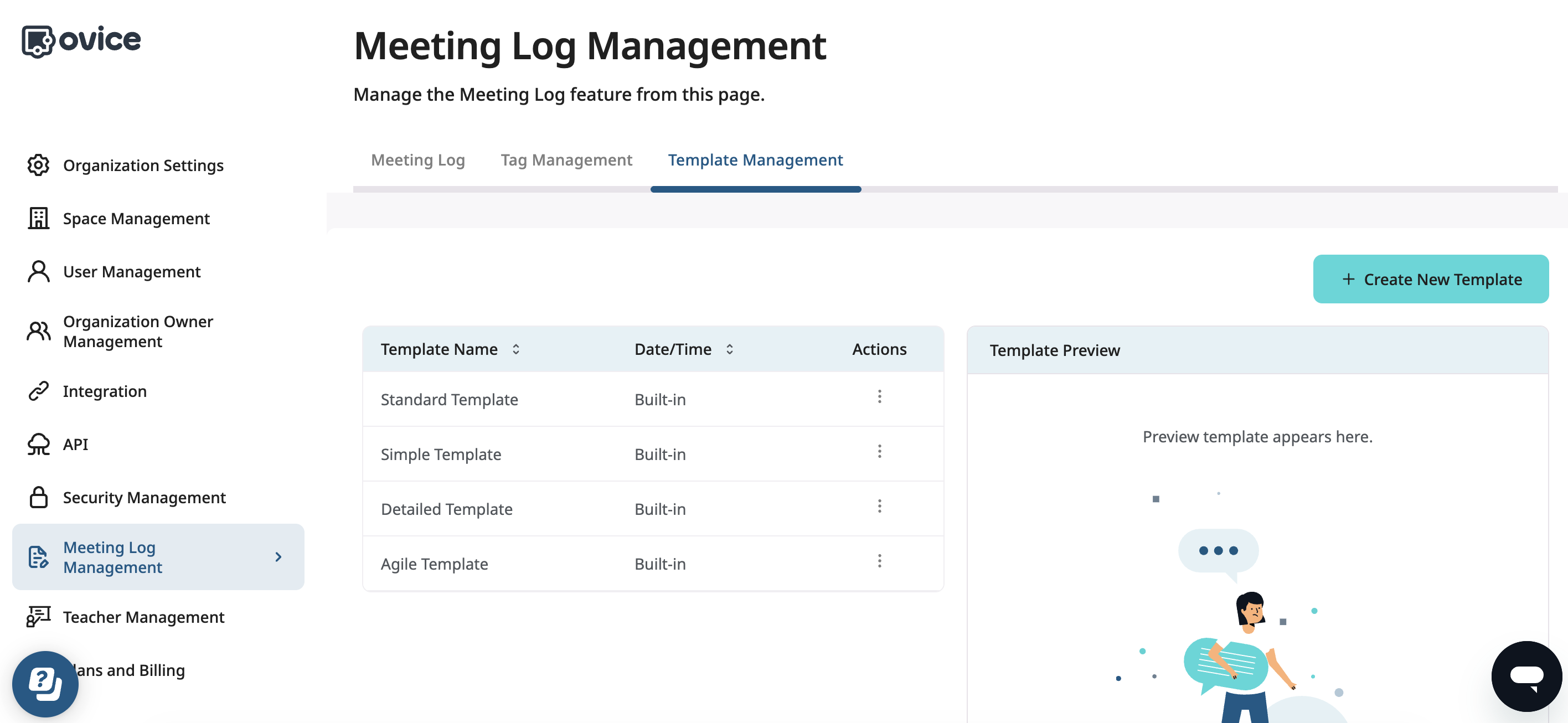Open the help support bubble icon
Viewport: 1568px width, 723px height.
(x=45, y=684)
